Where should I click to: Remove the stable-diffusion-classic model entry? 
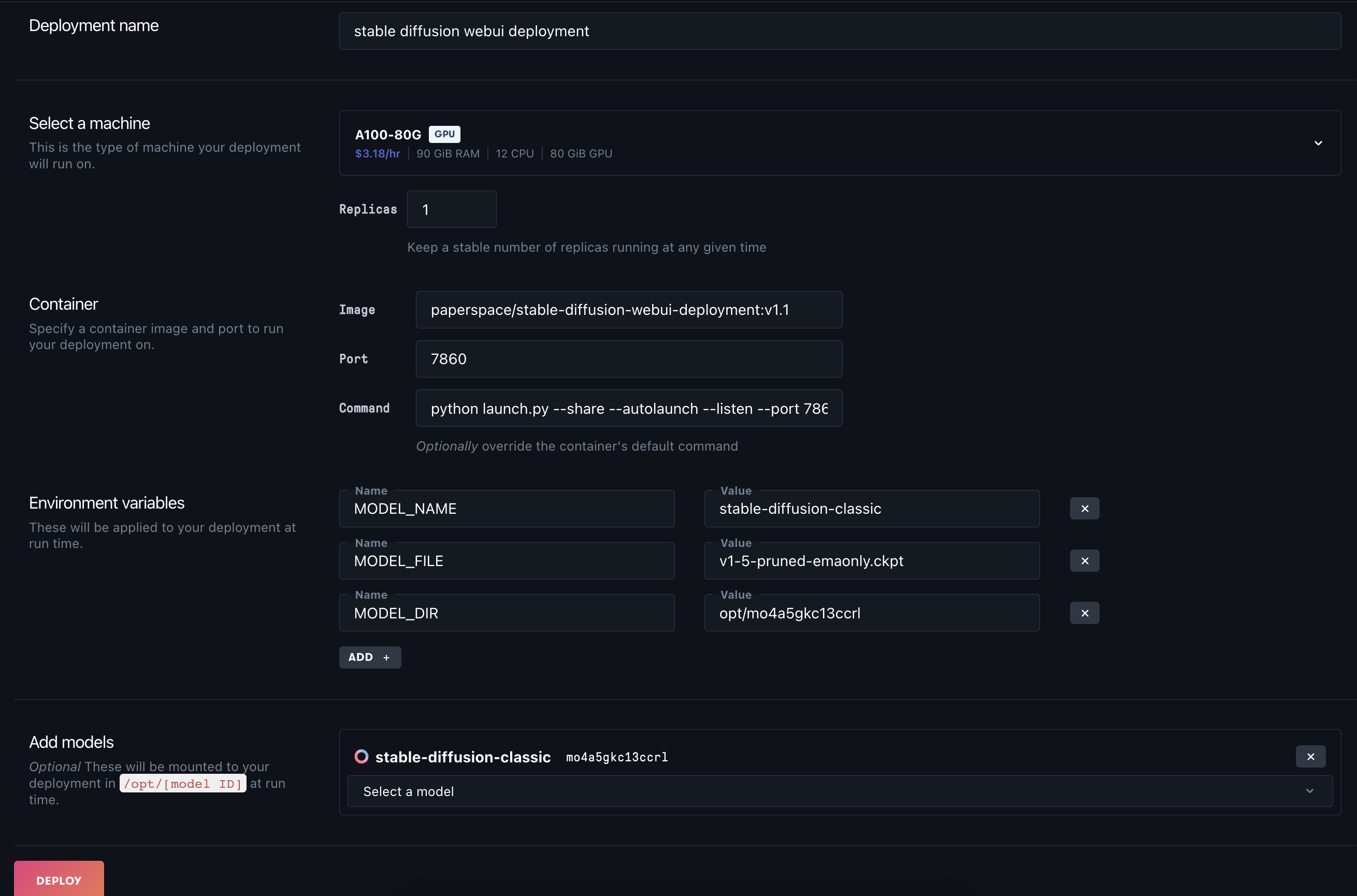[1309, 756]
